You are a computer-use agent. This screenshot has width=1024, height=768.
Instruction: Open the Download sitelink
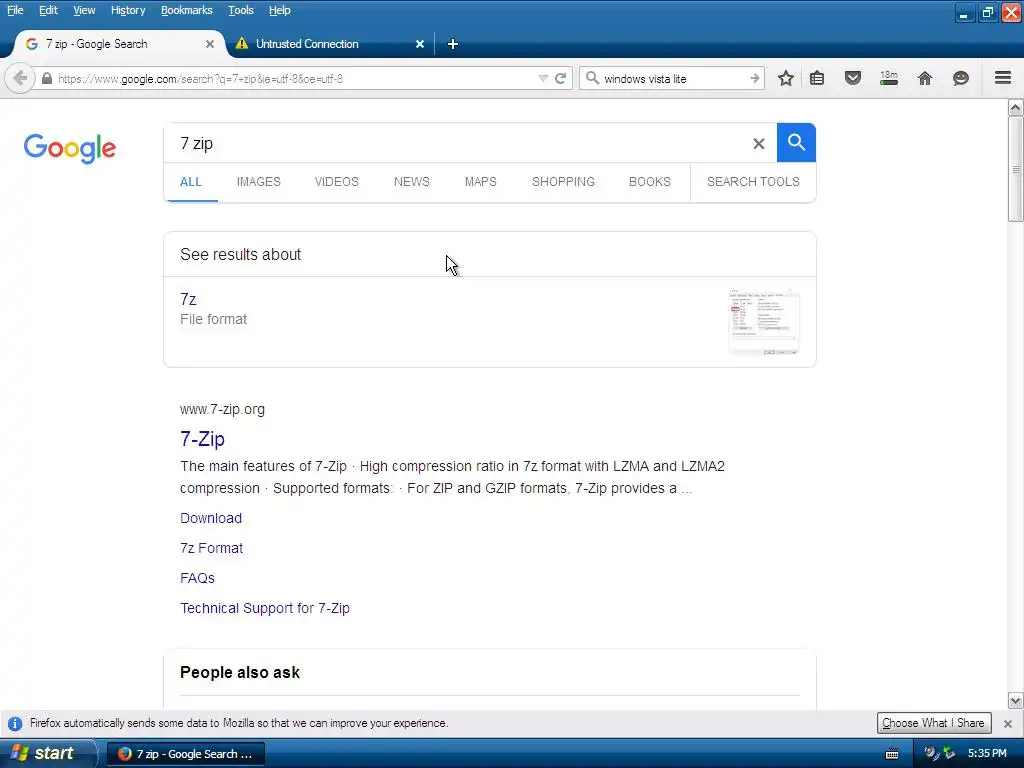211,518
